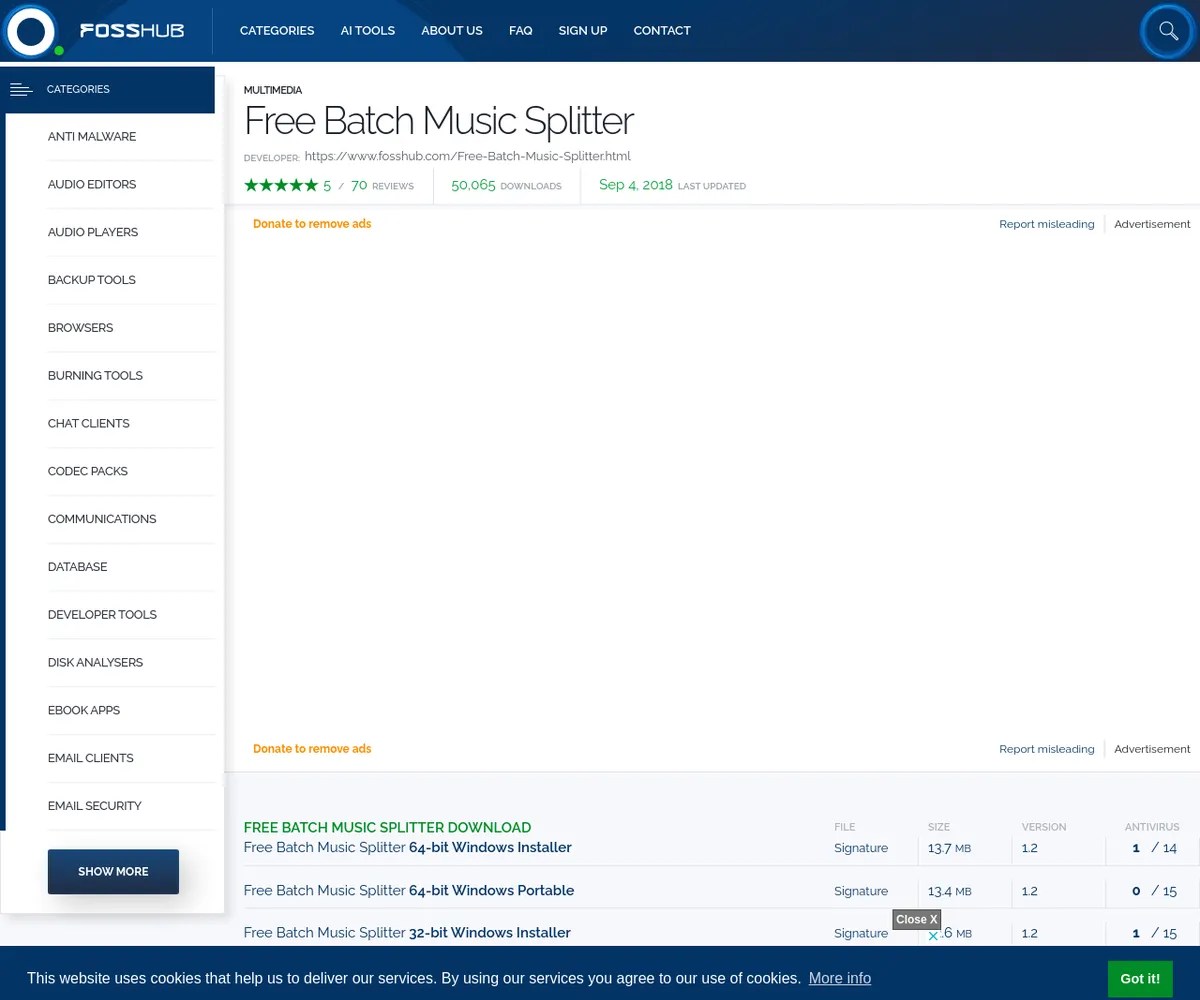The width and height of the screenshot is (1200, 1000).
Task: Open EMAIL CLIENTS category
Action: pyautogui.click(x=91, y=758)
